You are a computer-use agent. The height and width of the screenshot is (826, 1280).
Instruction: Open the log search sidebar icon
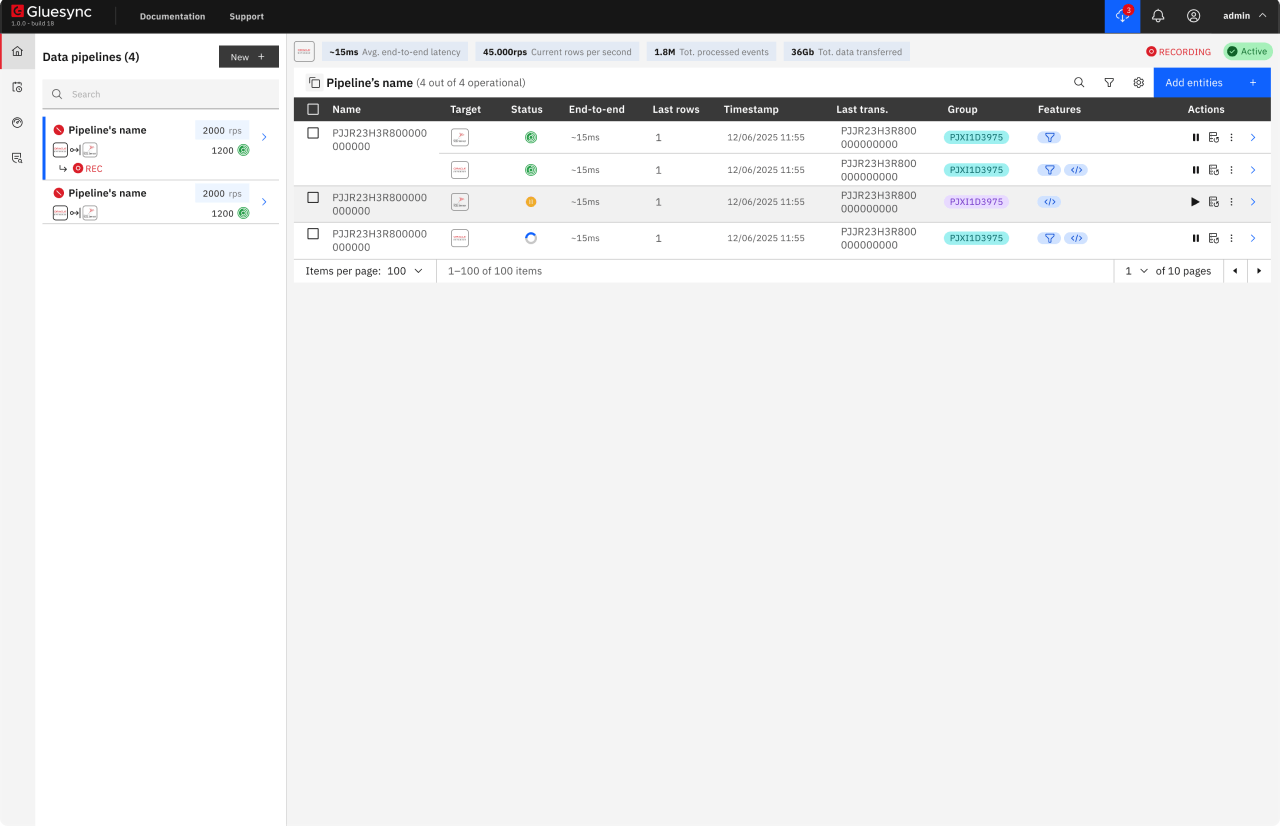pyautogui.click(x=17, y=158)
